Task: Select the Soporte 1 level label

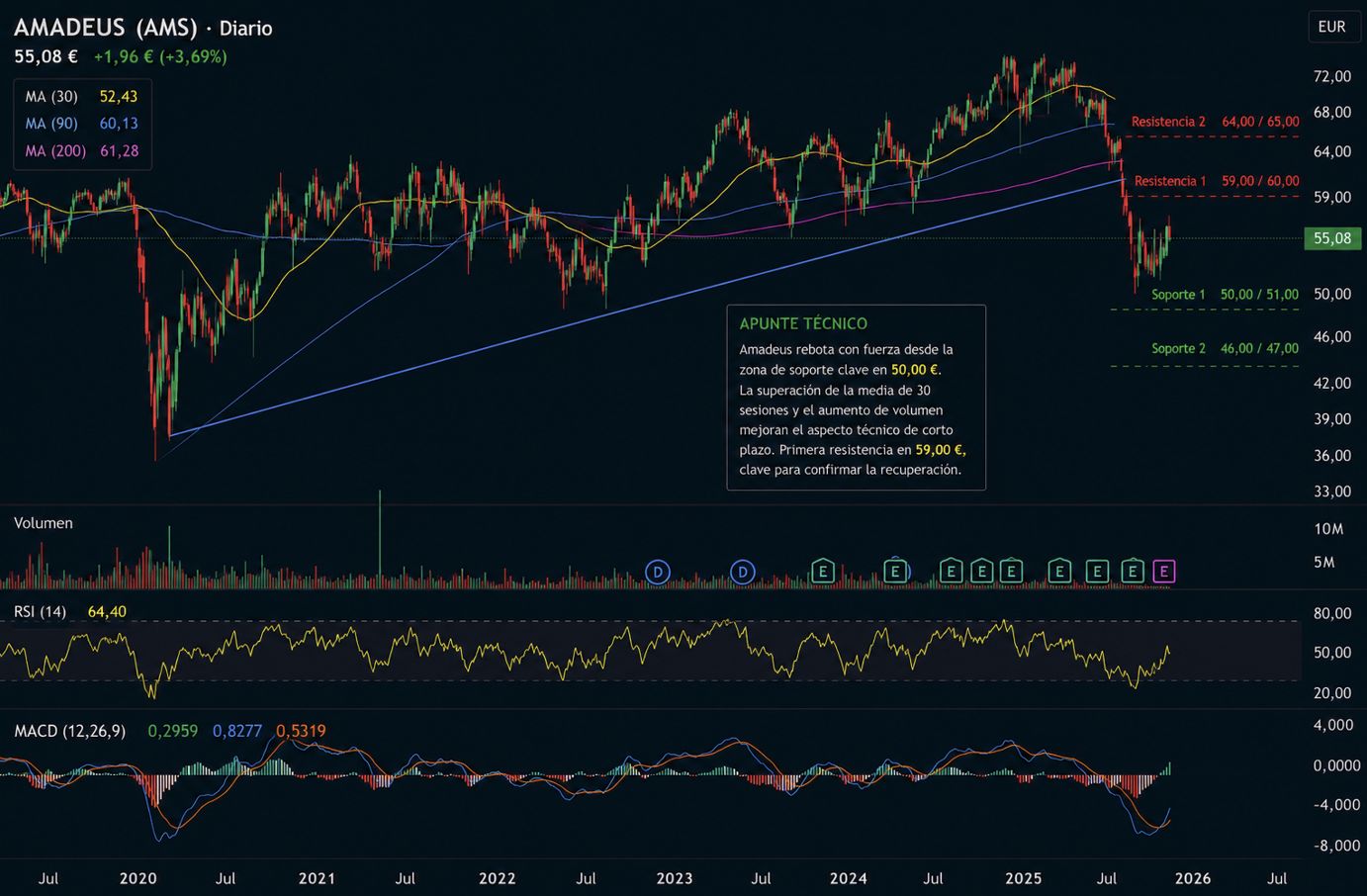Action: (x=1178, y=295)
